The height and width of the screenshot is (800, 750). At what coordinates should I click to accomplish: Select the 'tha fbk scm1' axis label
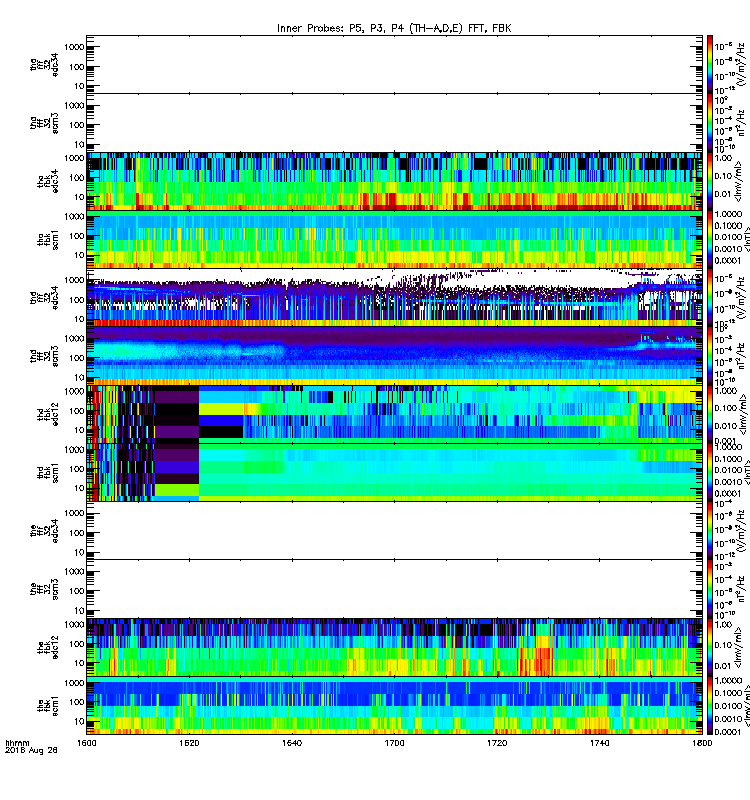pyautogui.click(x=48, y=240)
